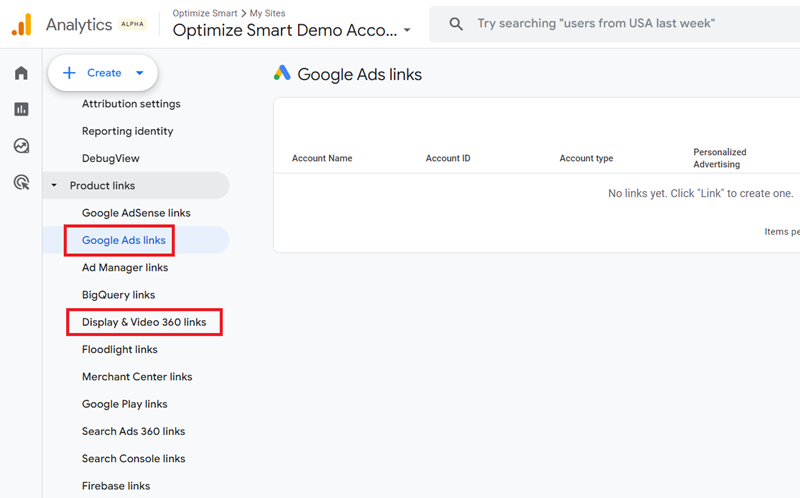Open the Reports bar-chart icon
The image size is (800, 498).
pos(21,109)
